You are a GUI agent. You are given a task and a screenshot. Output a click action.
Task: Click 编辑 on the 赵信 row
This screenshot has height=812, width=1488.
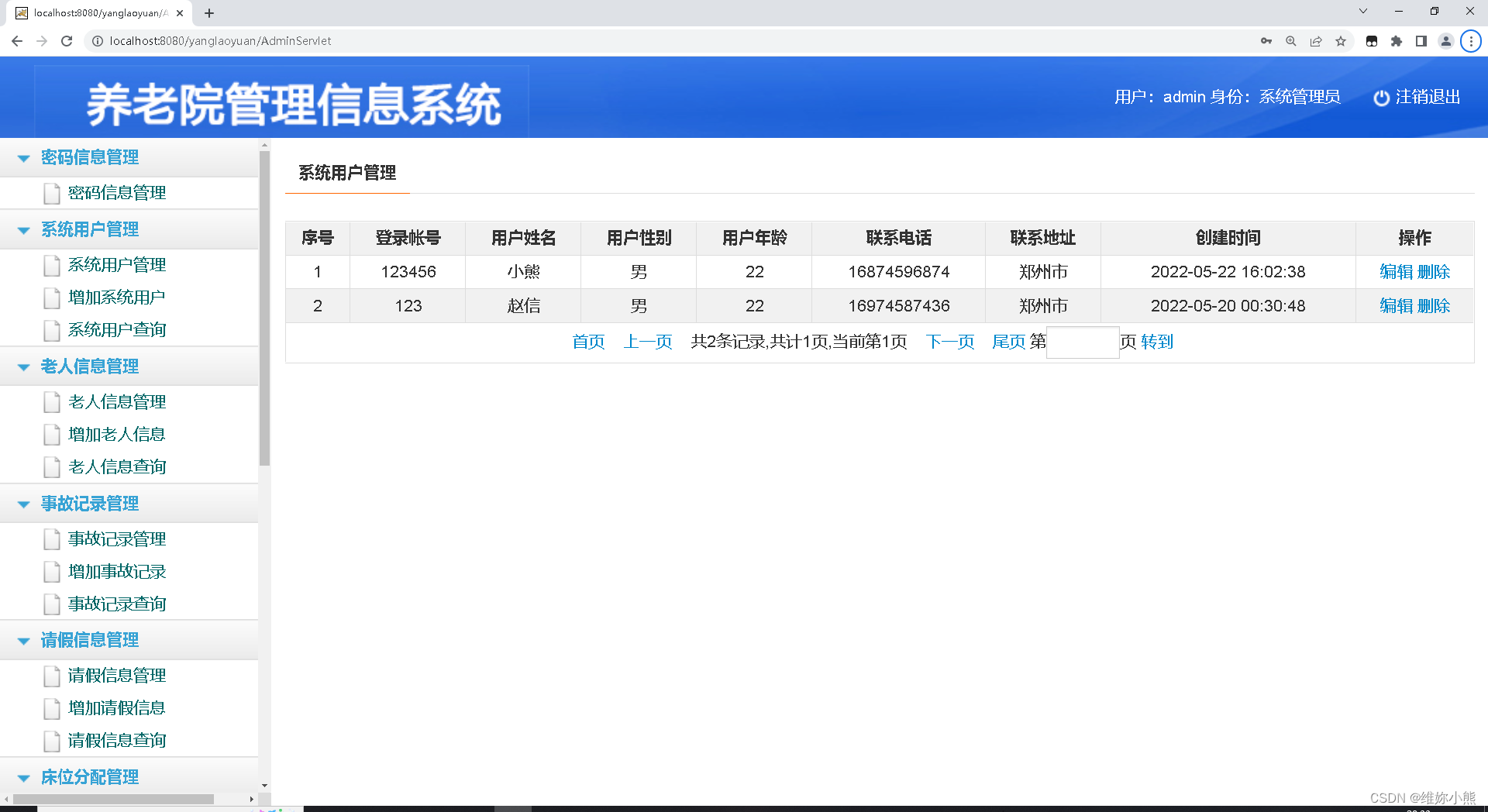coord(1396,305)
